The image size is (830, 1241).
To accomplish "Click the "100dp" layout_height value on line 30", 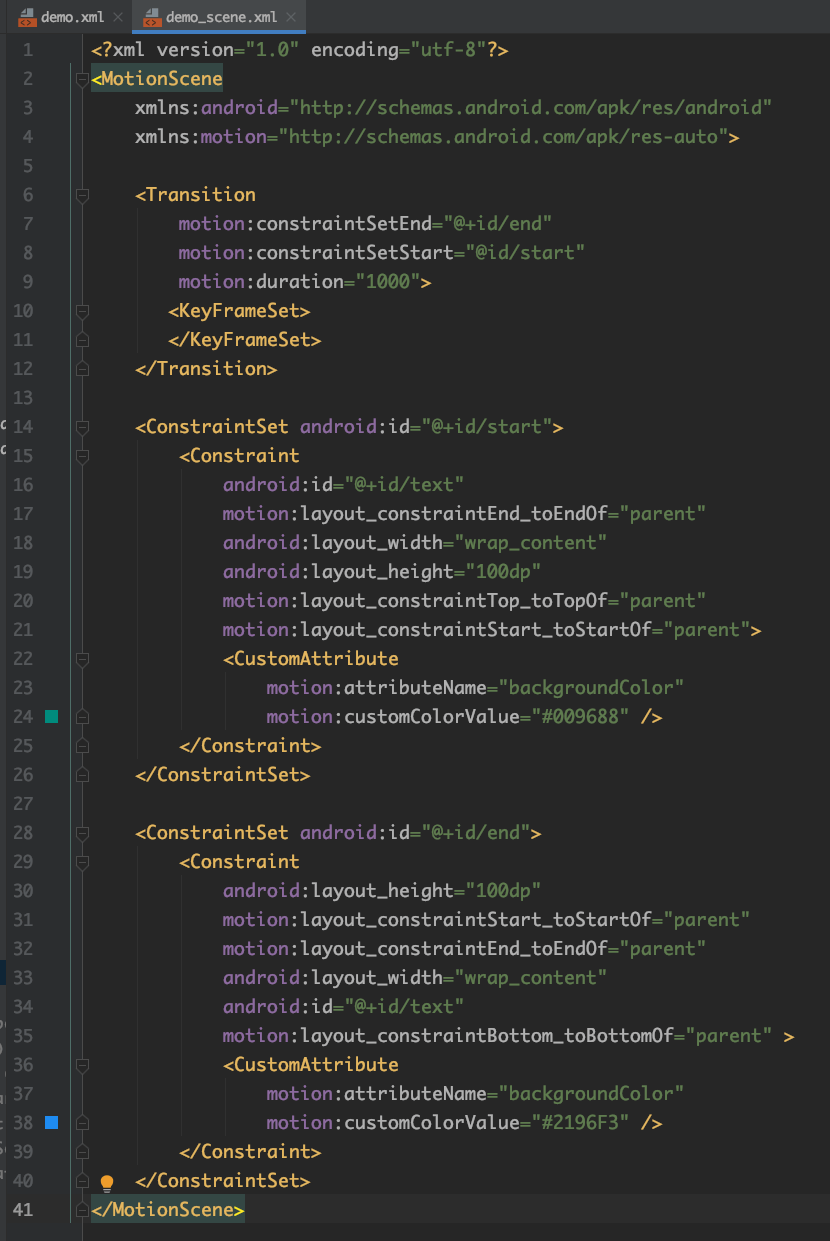I will click(x=503, y=890).
